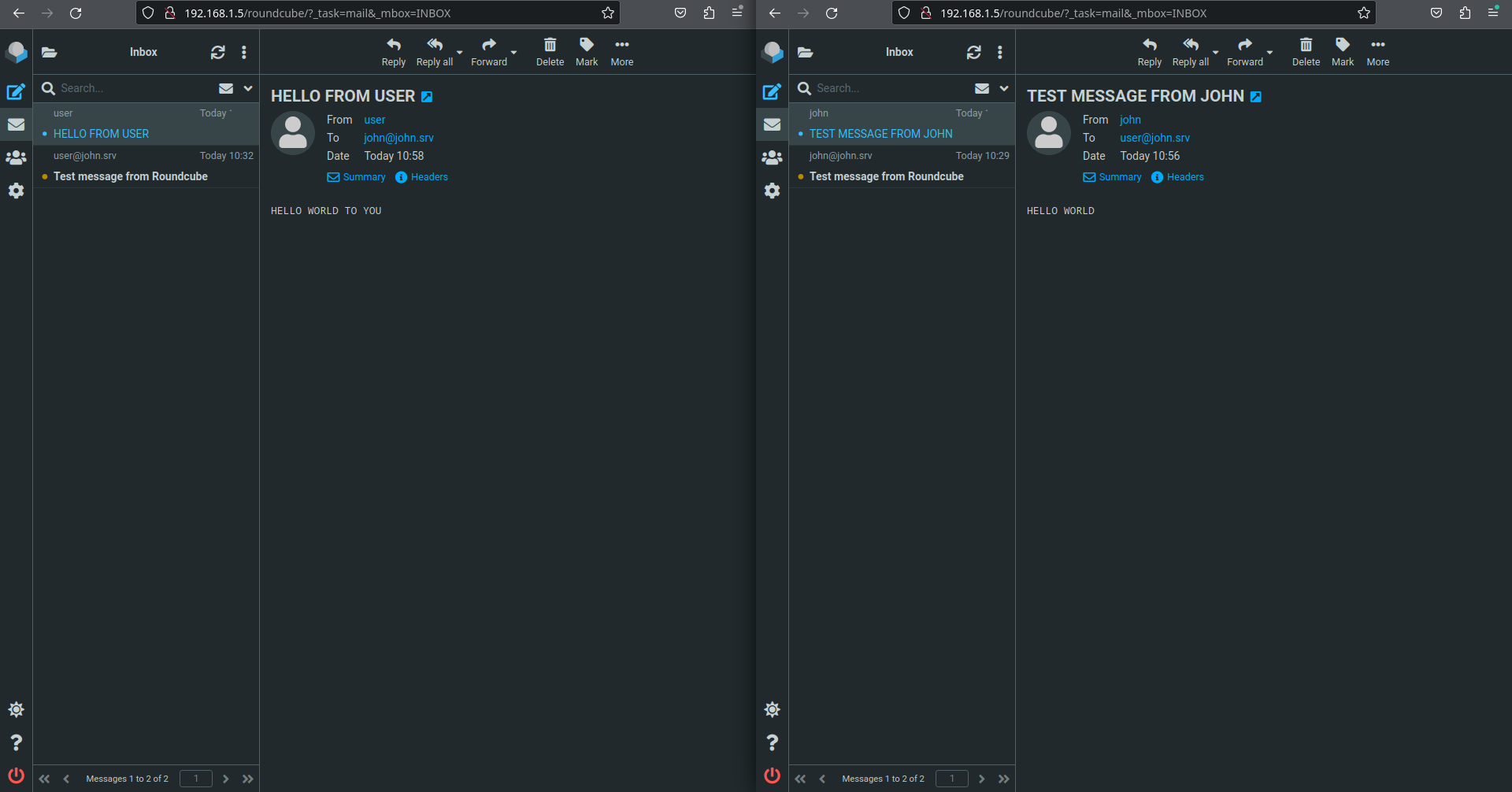The image size is (1512, 792).
Task: Click sender link 'john' in right message
Action: pos(1130,120)
